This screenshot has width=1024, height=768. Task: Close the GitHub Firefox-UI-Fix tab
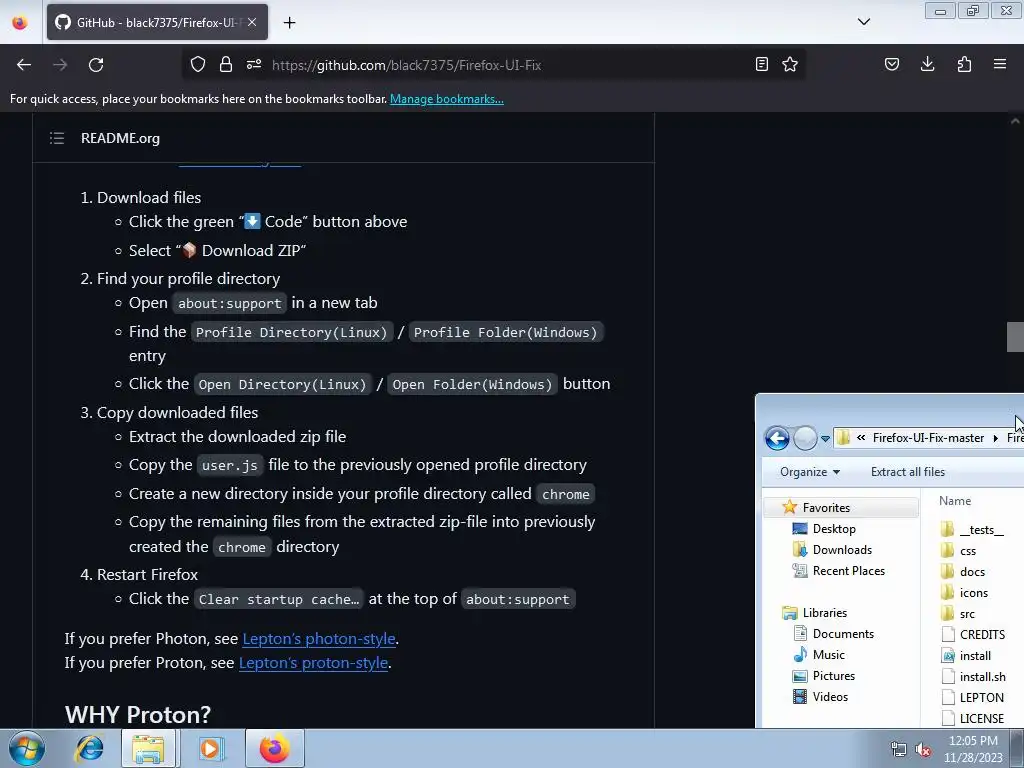(x=252, y=22)
